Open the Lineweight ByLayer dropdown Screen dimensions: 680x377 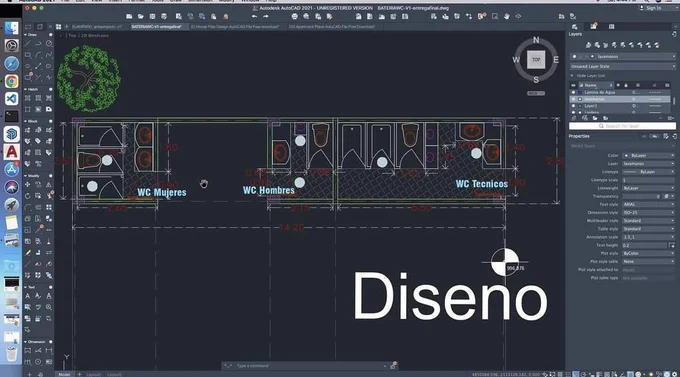649,188
